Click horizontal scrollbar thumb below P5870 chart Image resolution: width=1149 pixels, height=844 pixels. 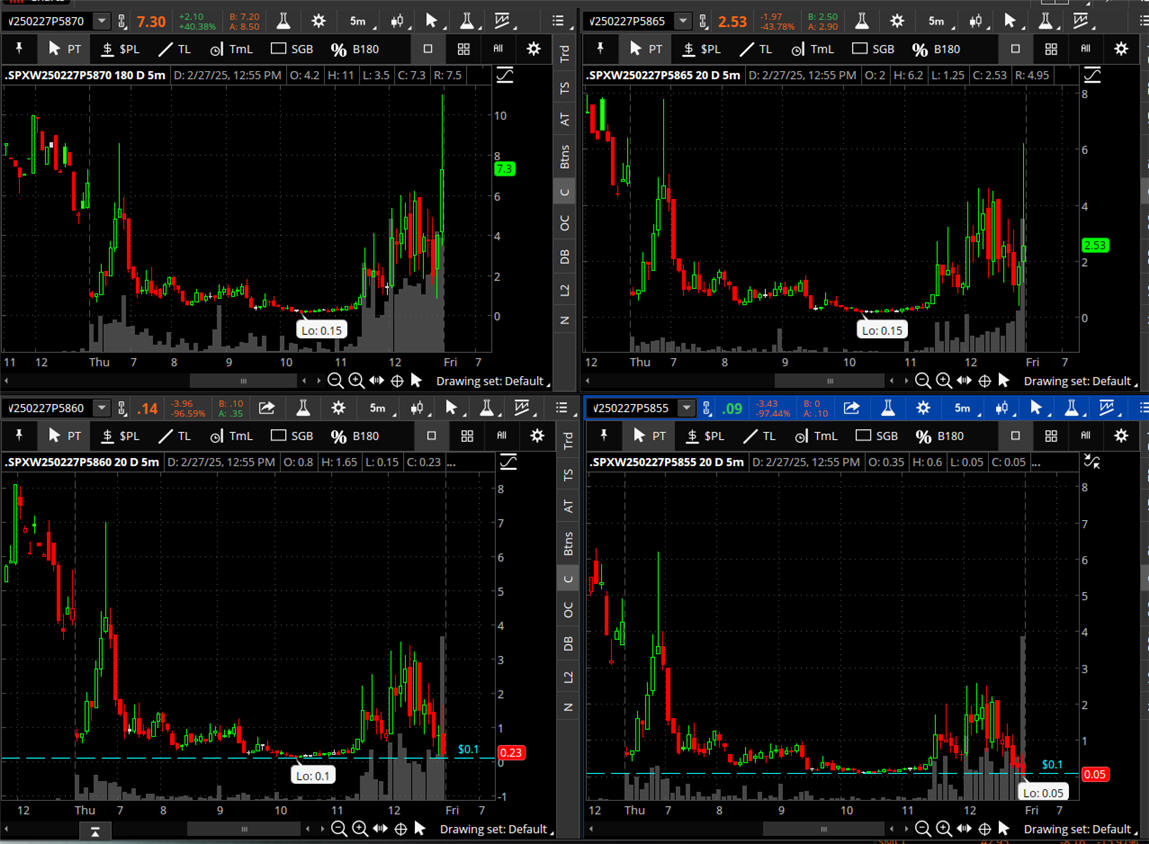coord(245,381)
